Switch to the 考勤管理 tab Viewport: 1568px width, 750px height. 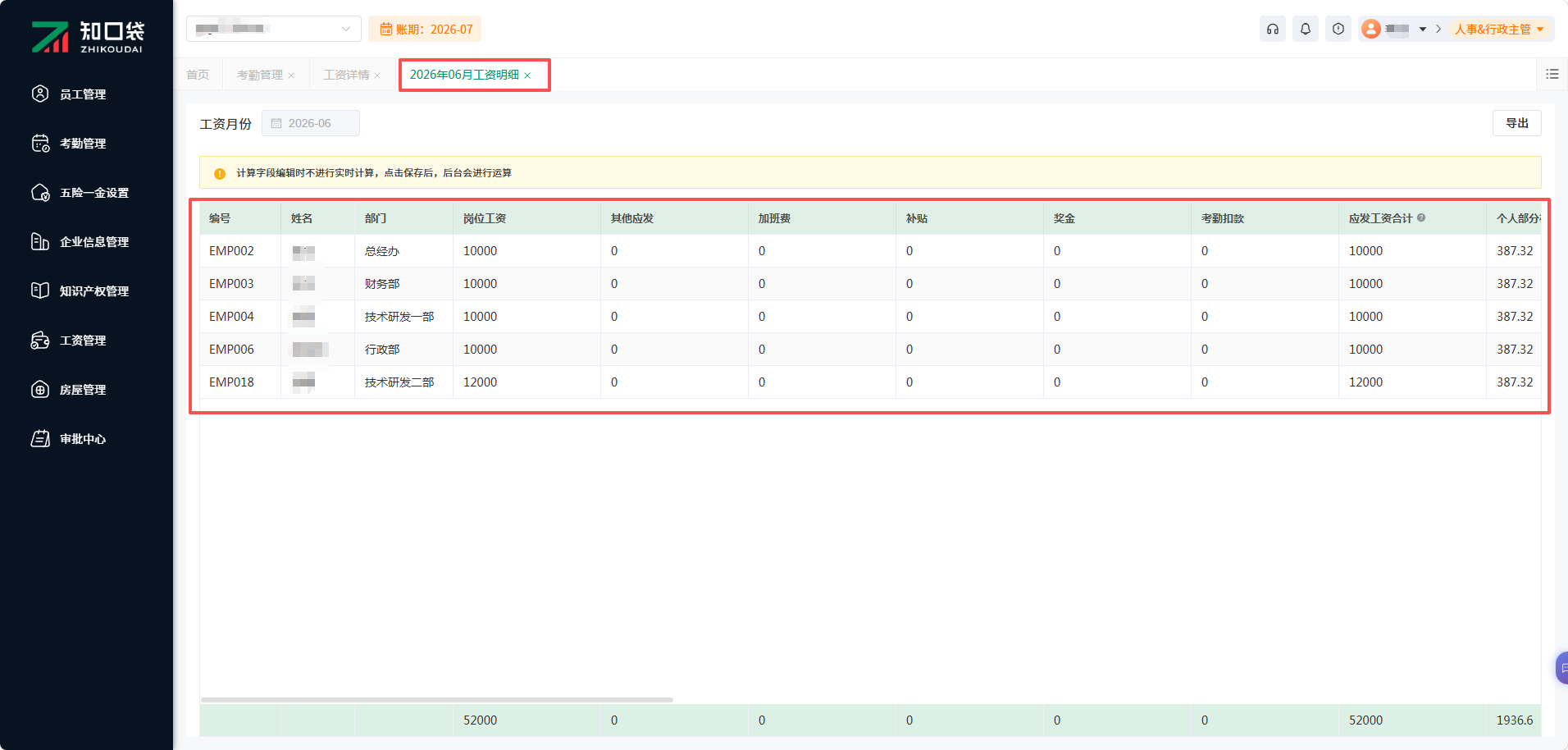coord(259,75)
